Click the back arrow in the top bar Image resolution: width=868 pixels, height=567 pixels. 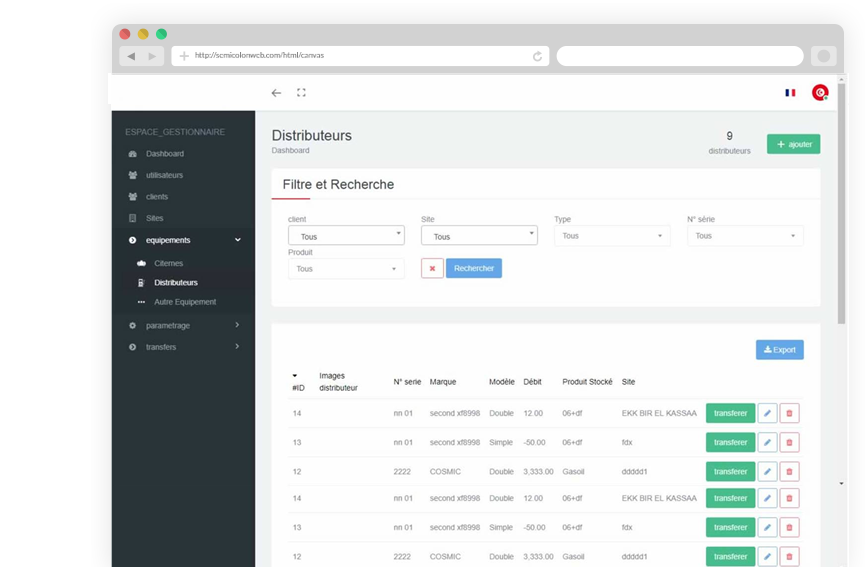[276, 93]
